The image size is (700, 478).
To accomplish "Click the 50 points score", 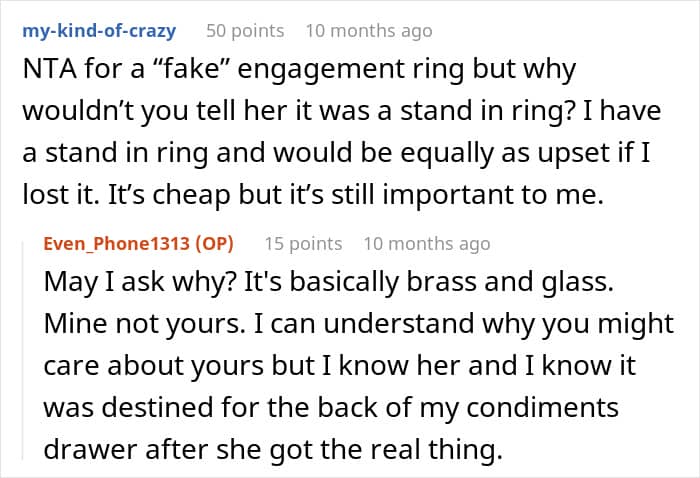I will click(245, 31).
